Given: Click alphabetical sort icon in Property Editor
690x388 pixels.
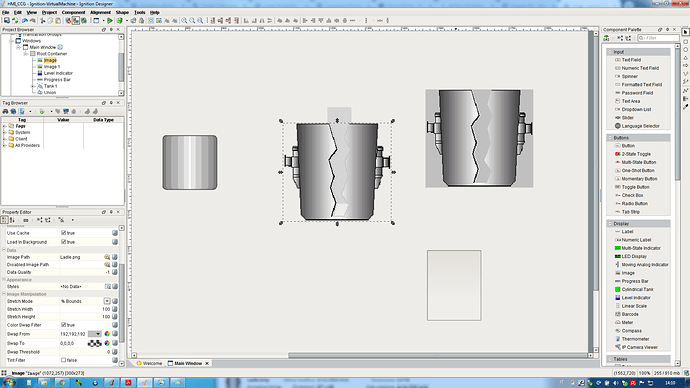Looking at the screenshot, I should 12,220.
